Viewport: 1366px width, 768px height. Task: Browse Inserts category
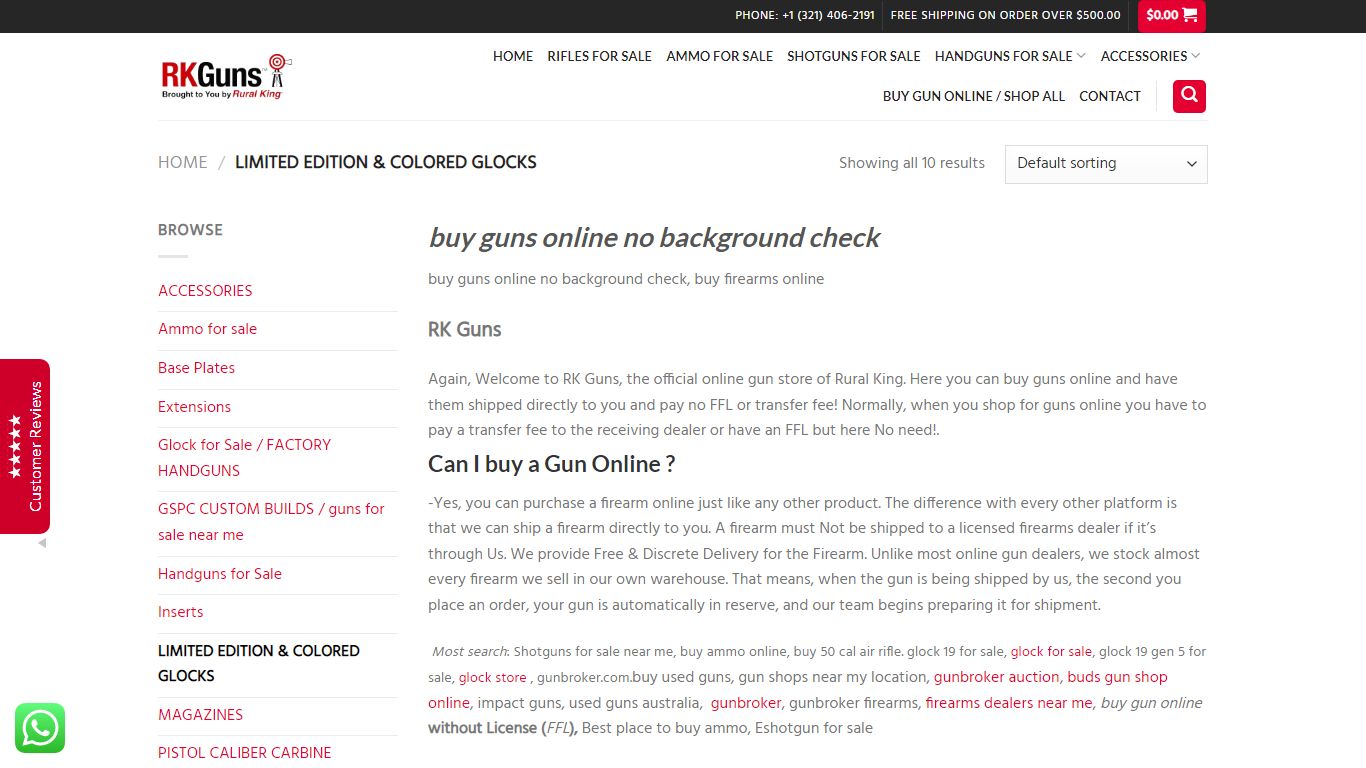[180, 612]
